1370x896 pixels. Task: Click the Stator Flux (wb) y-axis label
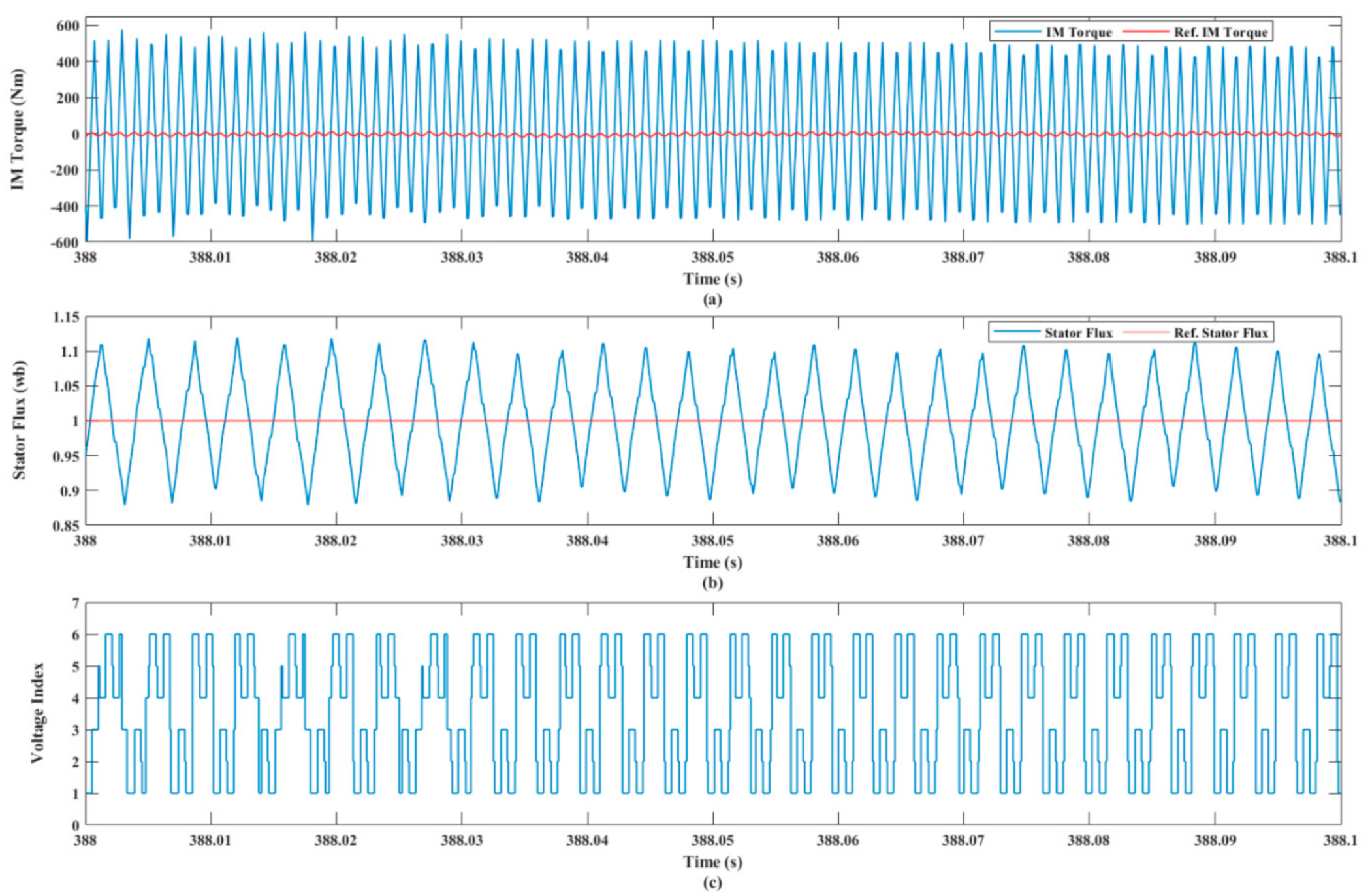(x=20, y=420)
